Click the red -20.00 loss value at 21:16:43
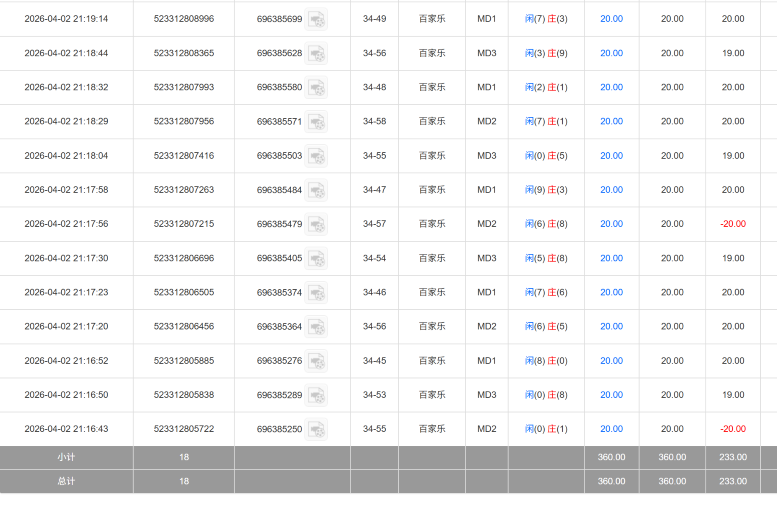 pos(733,429)
